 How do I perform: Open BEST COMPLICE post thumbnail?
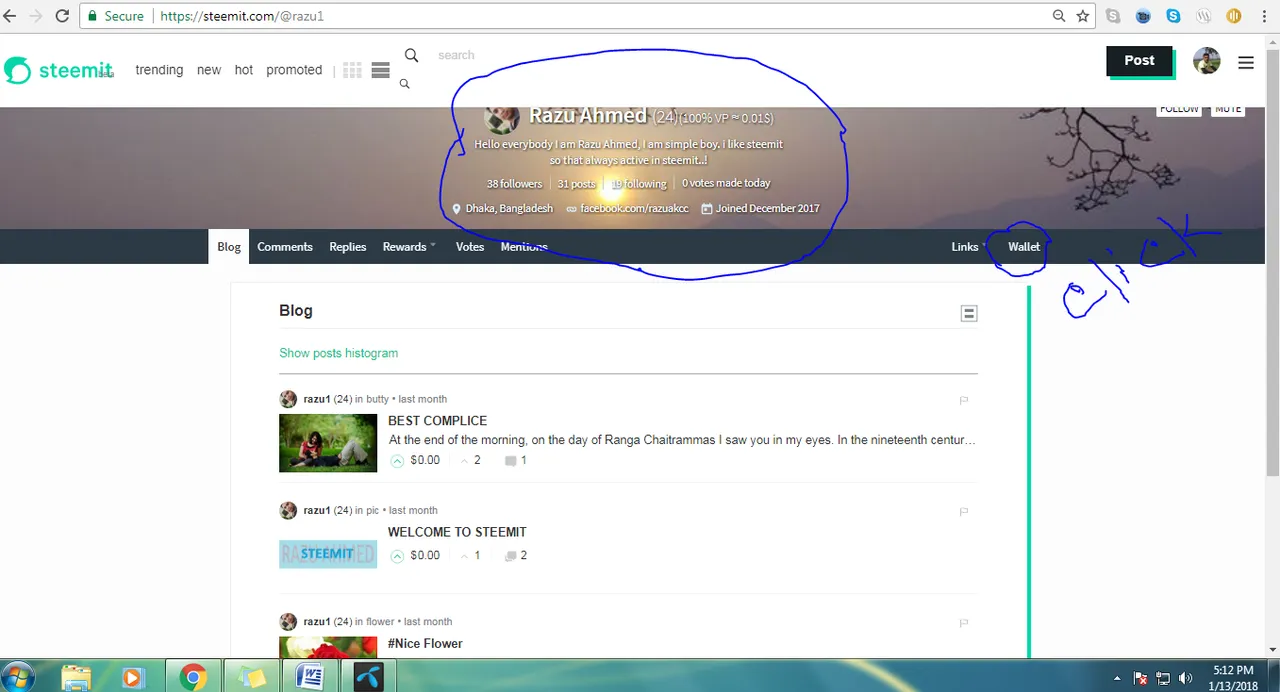pyautogui.click(x=328, y=443)
